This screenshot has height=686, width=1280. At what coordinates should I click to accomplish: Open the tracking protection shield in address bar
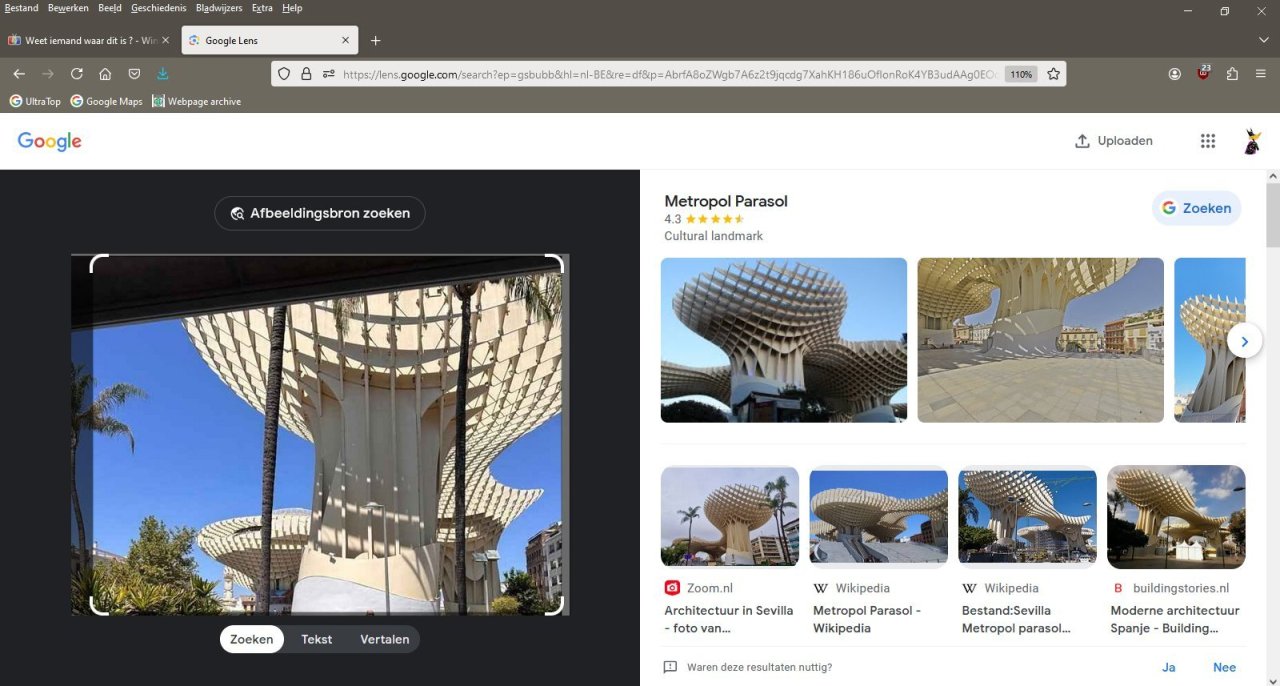coord(284,73)
